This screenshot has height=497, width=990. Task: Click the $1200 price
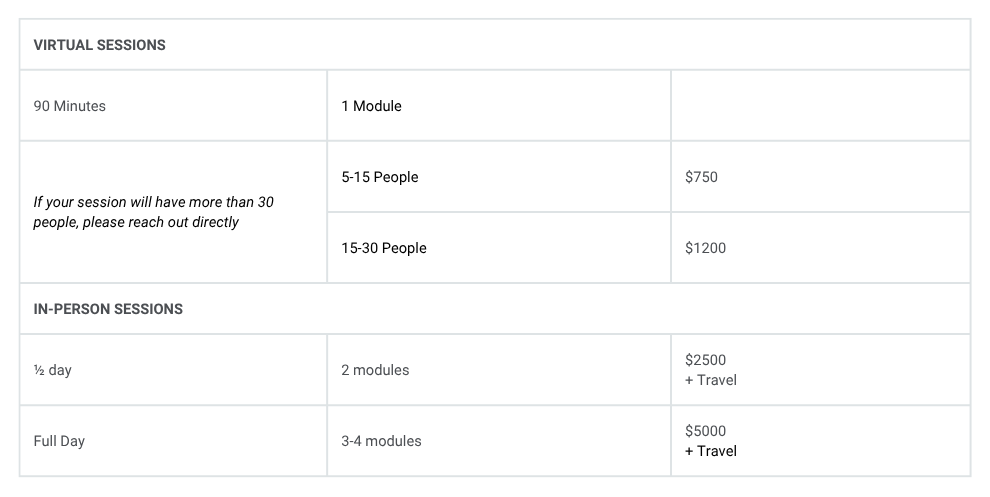point(705,248)
